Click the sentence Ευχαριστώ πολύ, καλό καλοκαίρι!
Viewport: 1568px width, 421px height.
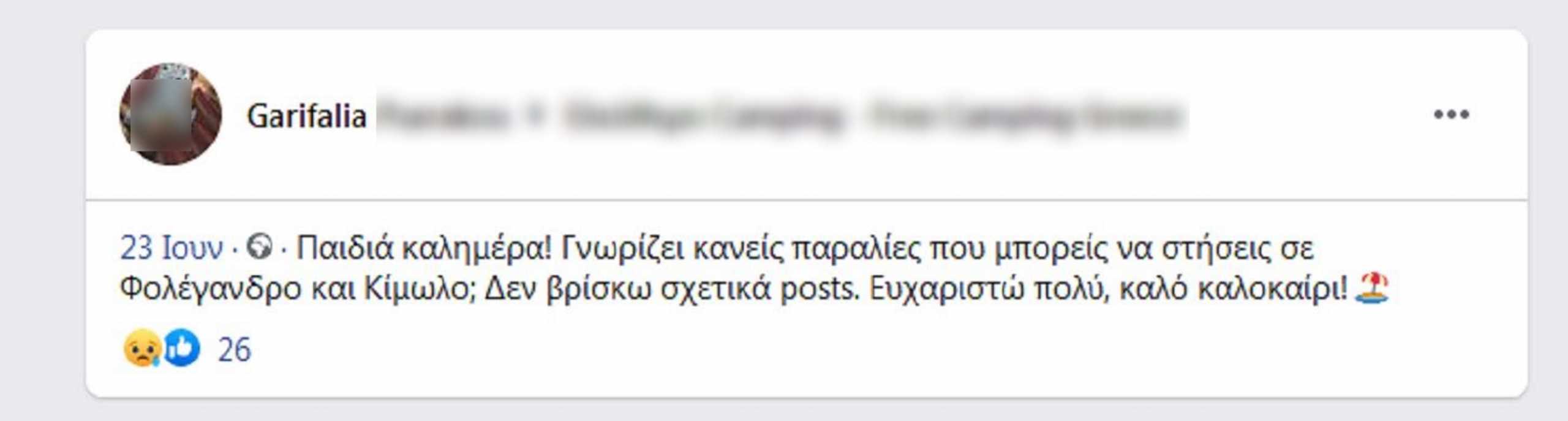(1109, 289)
